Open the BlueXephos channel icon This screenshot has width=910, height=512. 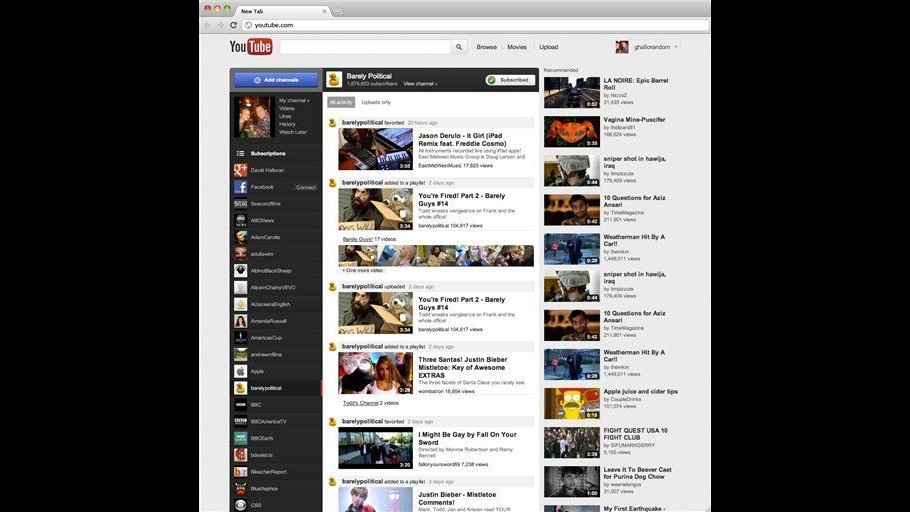pos(240,489)
